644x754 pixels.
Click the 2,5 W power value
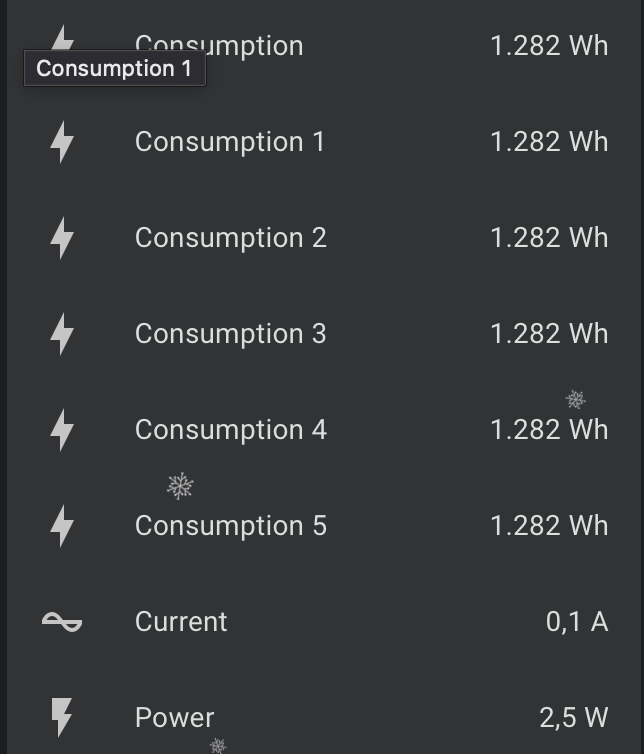point(573,717)
